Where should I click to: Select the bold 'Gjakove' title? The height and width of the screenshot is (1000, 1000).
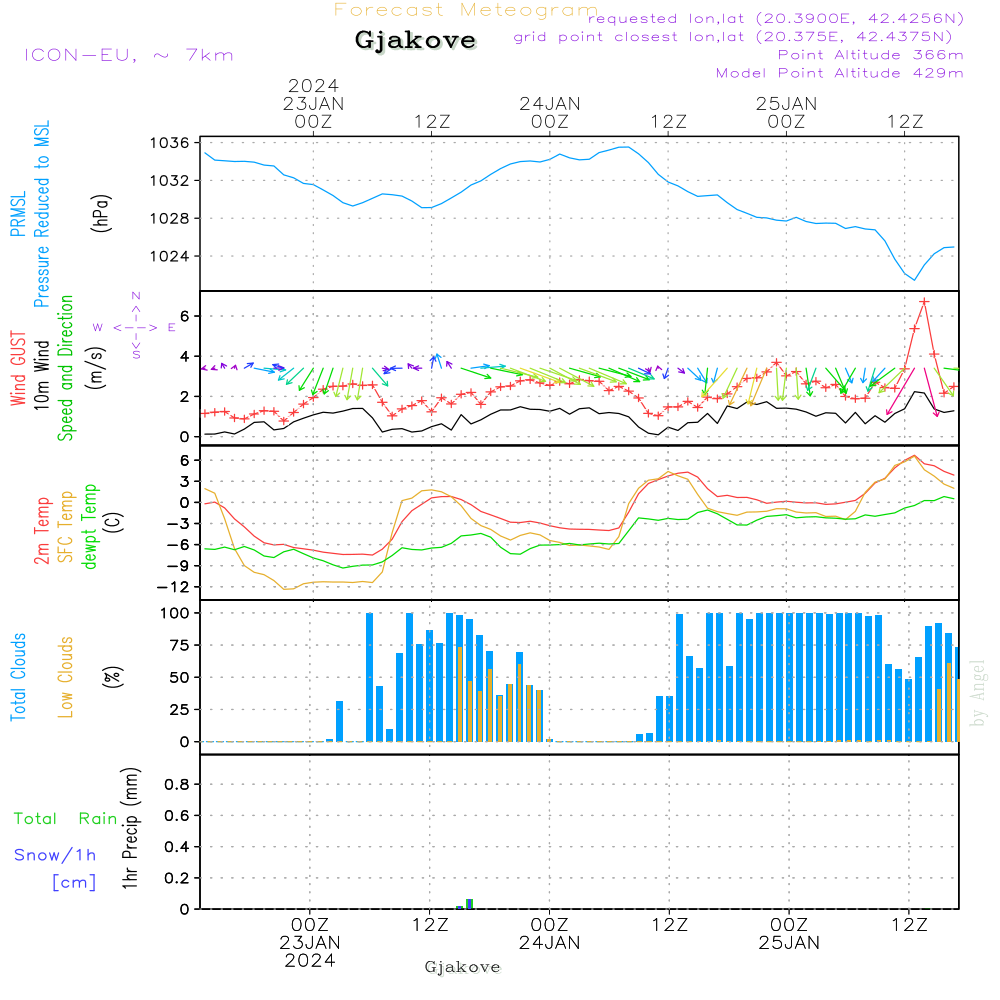tap(415, 41)
